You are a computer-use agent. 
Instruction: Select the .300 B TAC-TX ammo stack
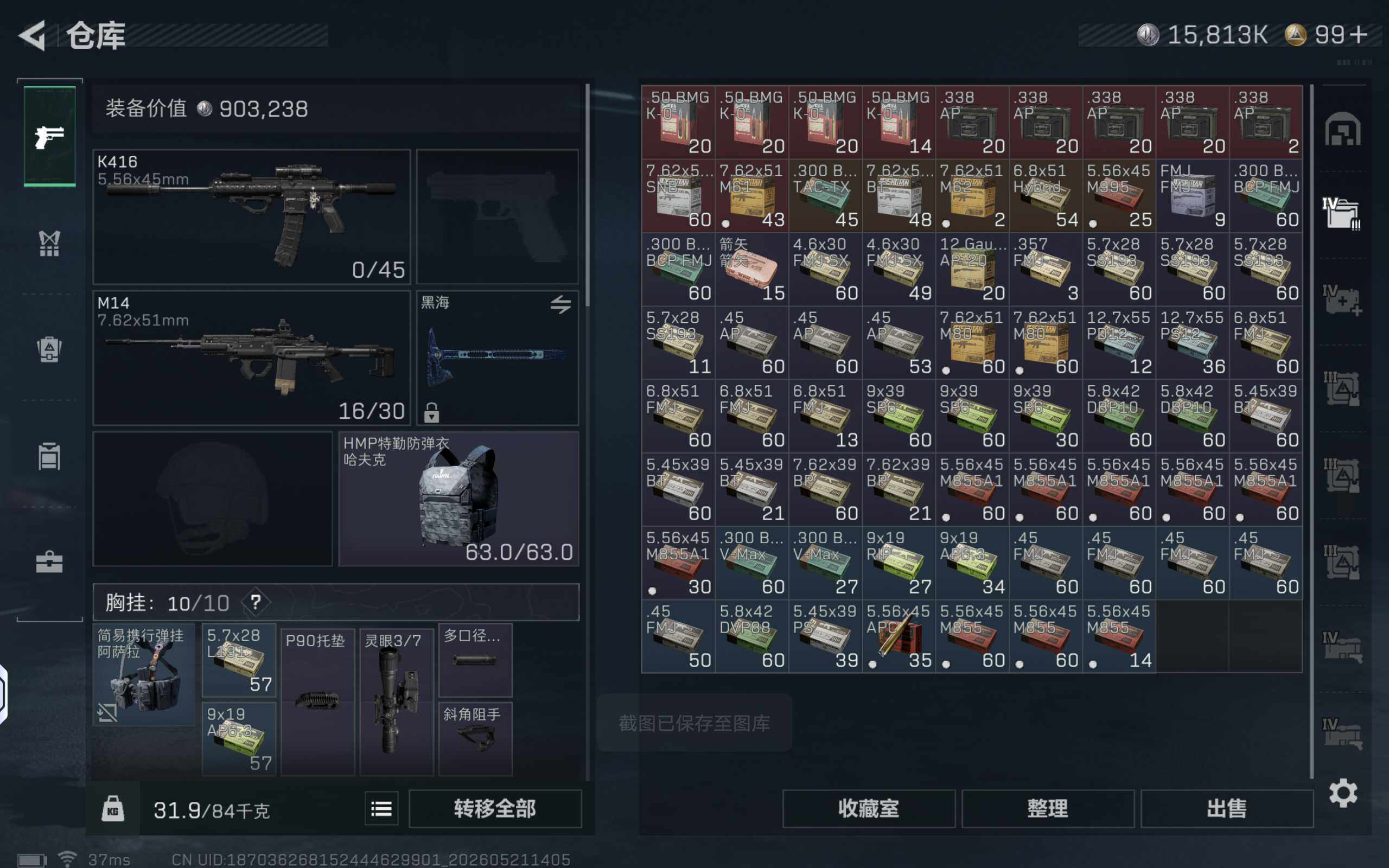point(825,196)
